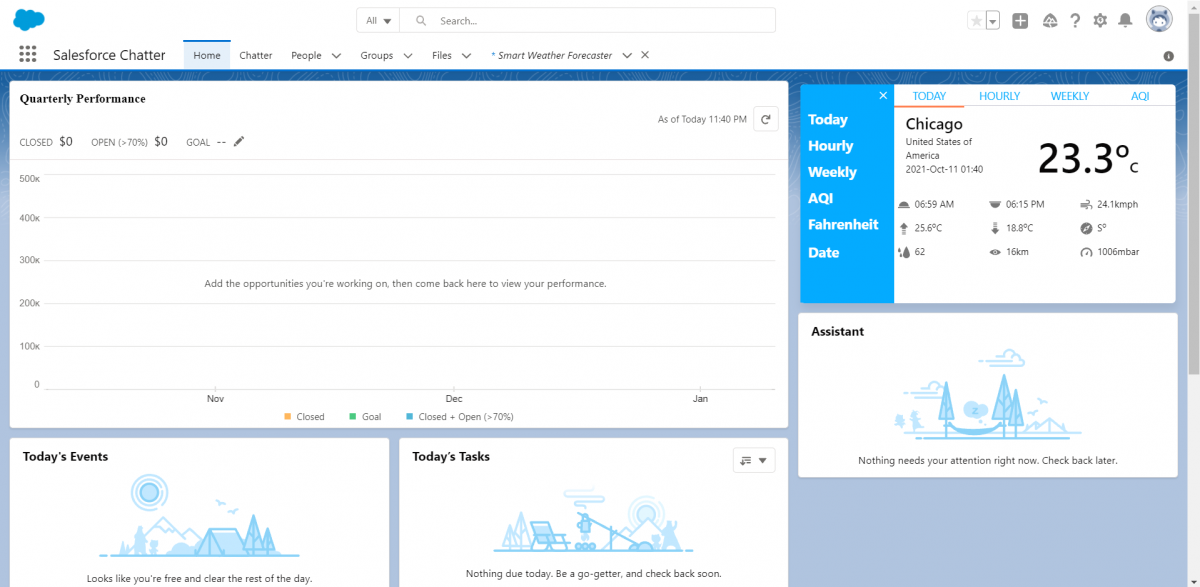Screen dimensions: 1200x587
Task: Click the sunrise icon beside 06:59 AM
Action: click(x=904, y=204)
